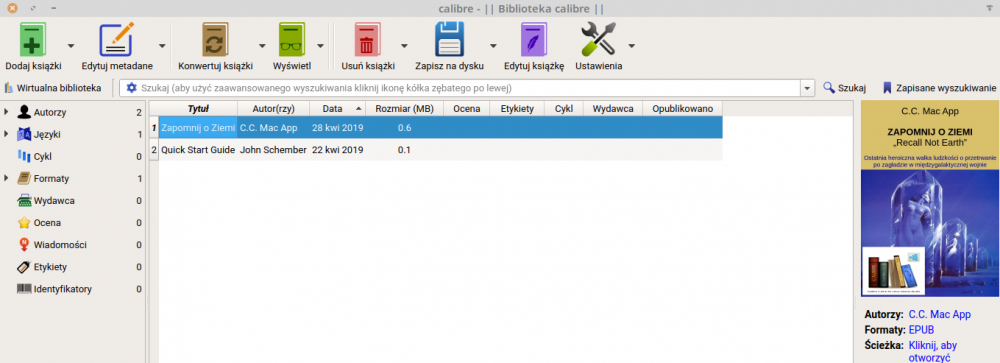This screenshot has width=1000, height=363.
Task: Open Edytuj metadane pencil icon
Action: [117, 40]
